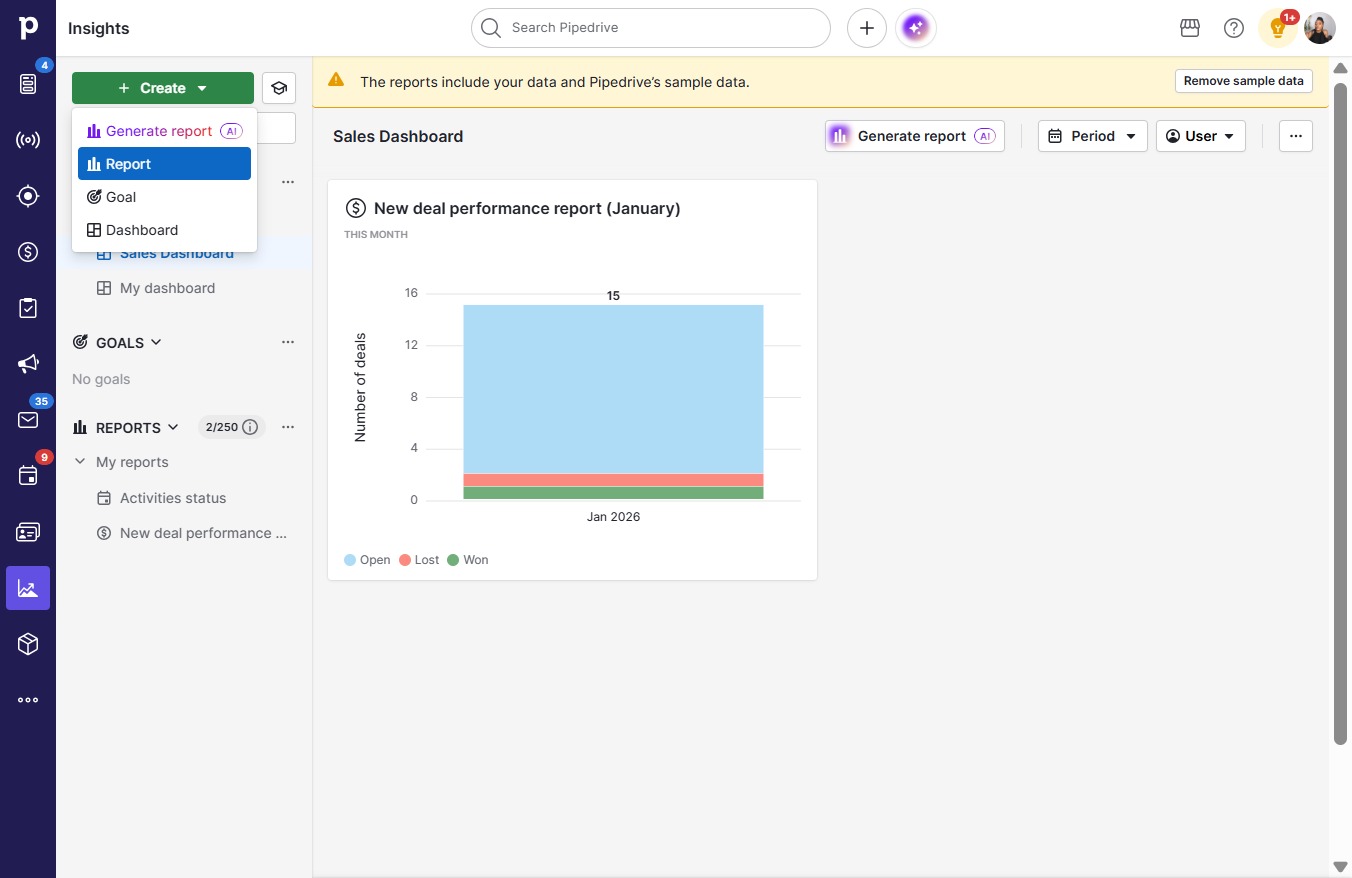Open the radar-style icon in left navigation
Viewport: 1352px width, 878px height.
[28, 140]
